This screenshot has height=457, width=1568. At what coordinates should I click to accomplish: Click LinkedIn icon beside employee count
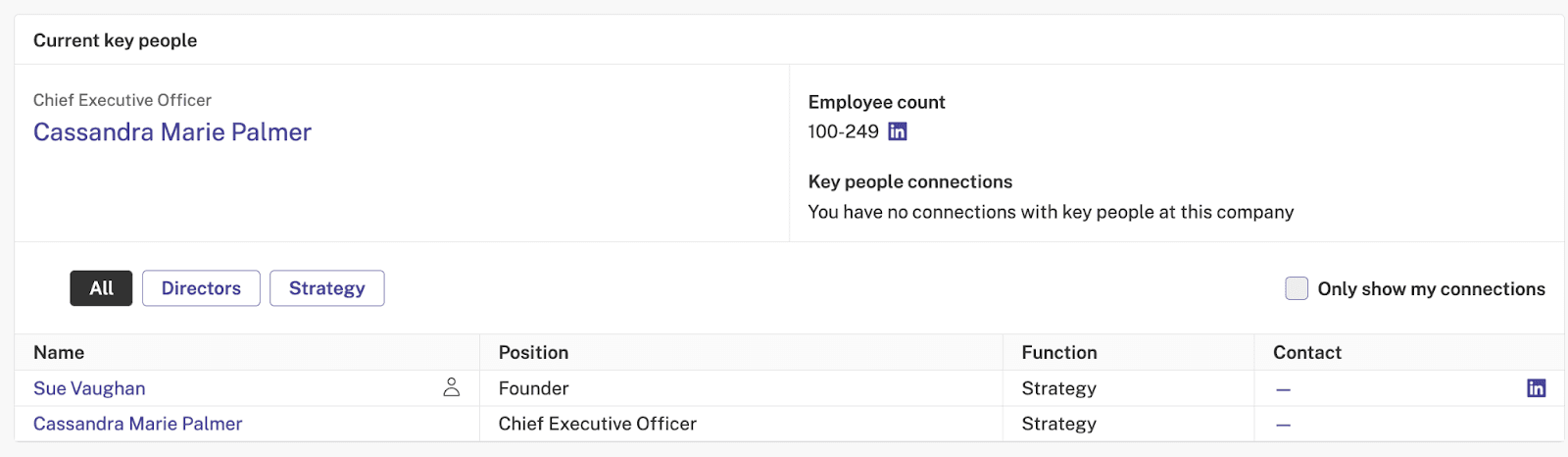point(897,131)
